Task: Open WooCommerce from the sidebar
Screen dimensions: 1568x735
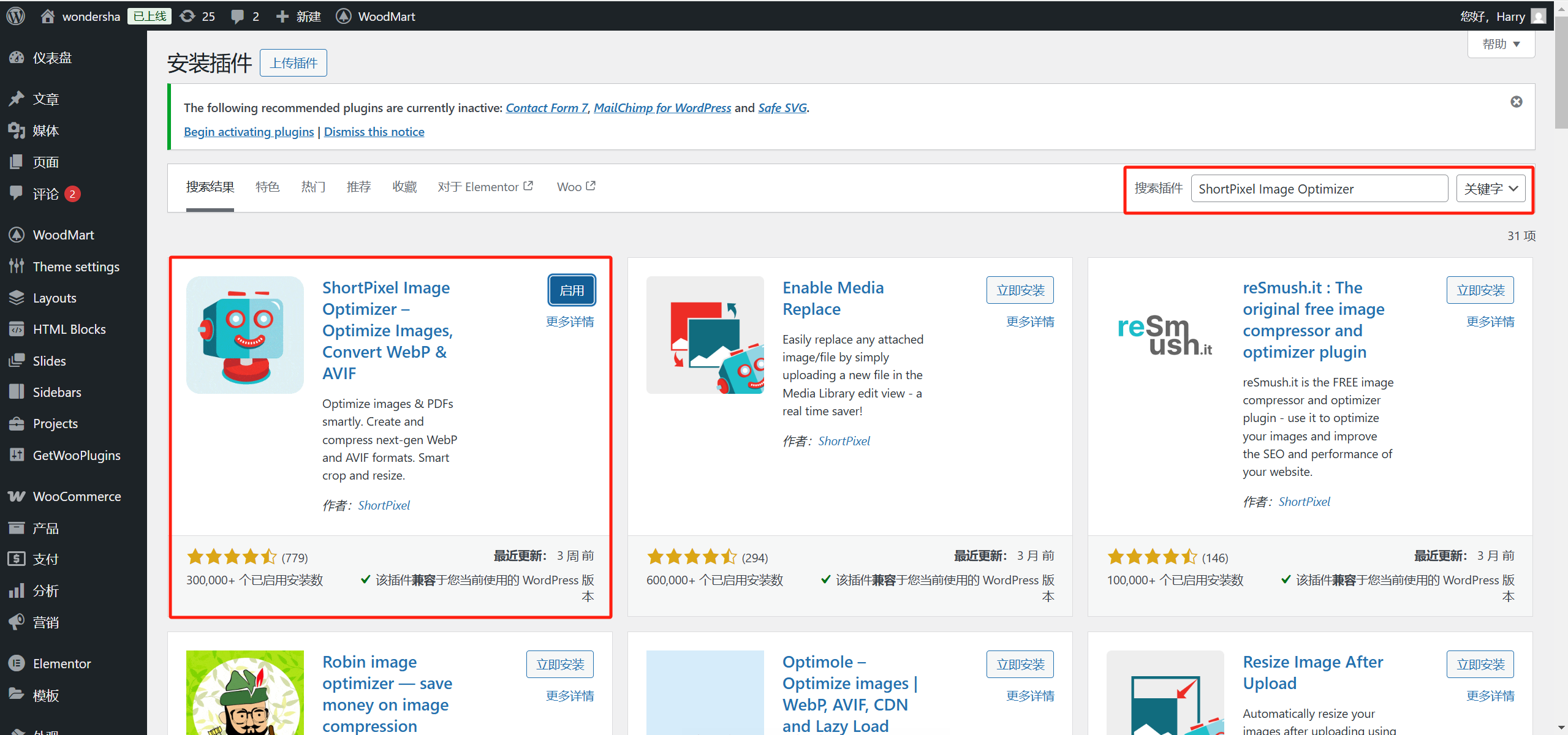Action: 77,496
